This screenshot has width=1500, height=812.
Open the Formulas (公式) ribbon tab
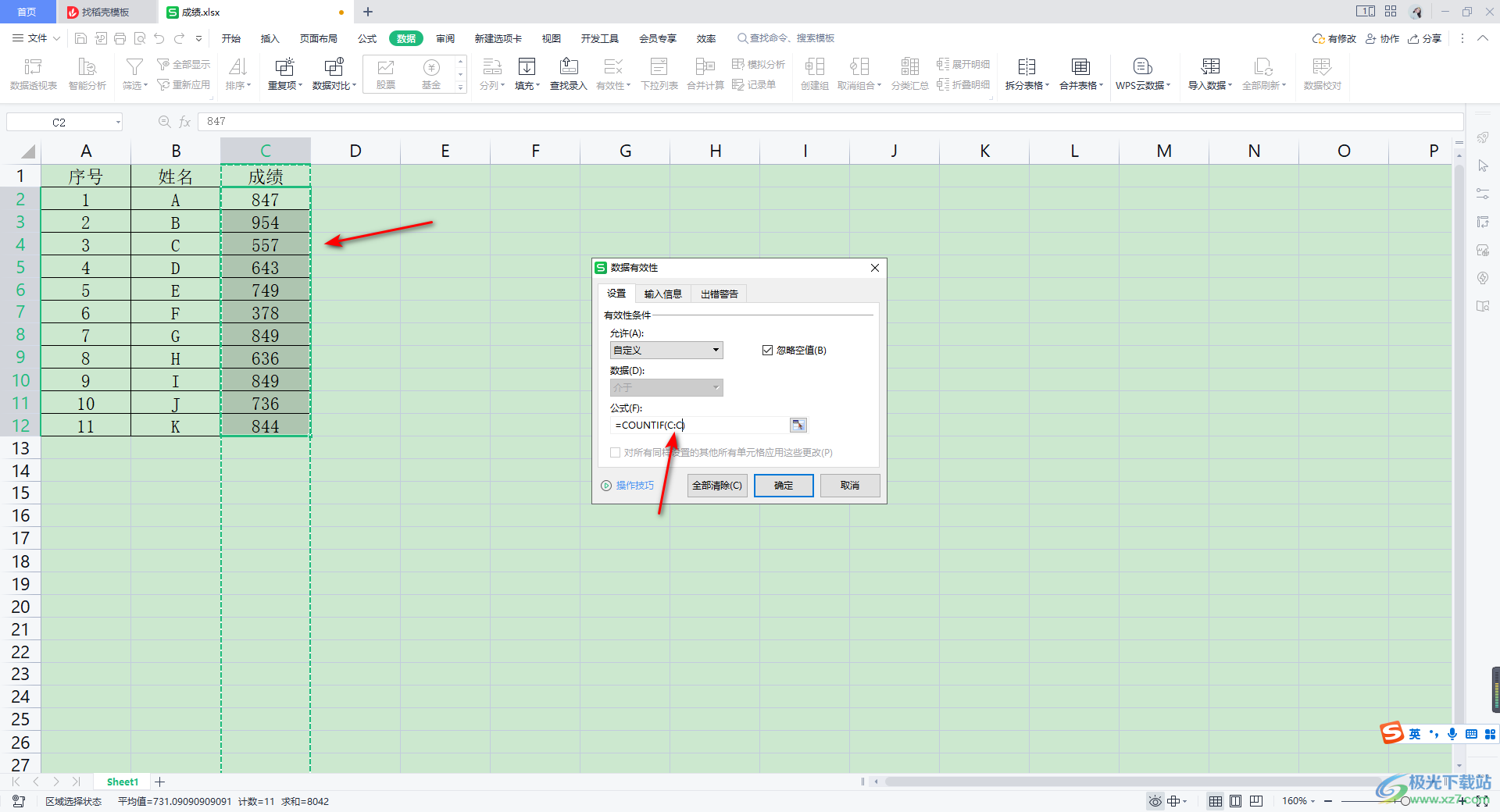coord(367,38)
